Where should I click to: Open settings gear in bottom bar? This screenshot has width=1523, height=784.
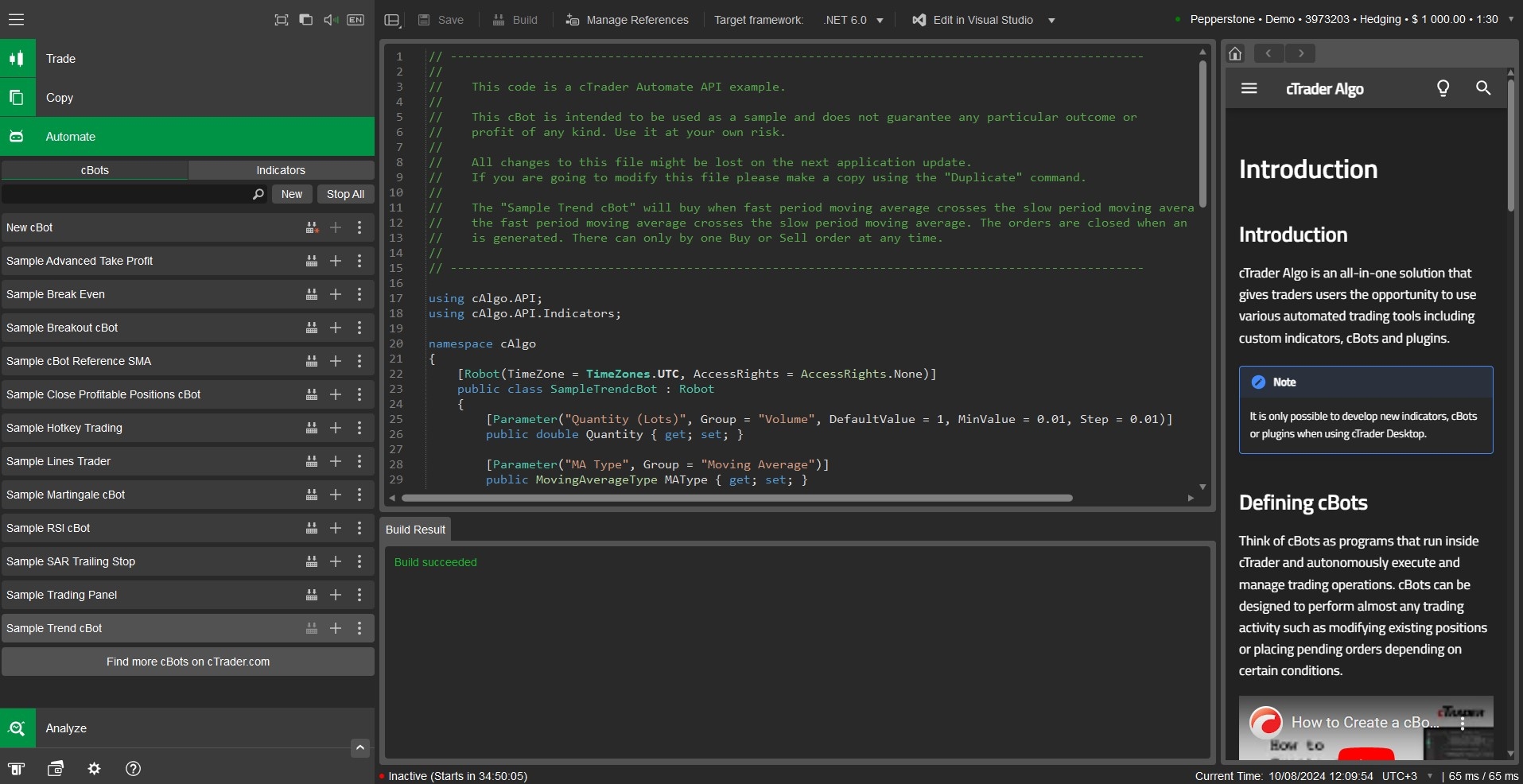pos(94,768)
